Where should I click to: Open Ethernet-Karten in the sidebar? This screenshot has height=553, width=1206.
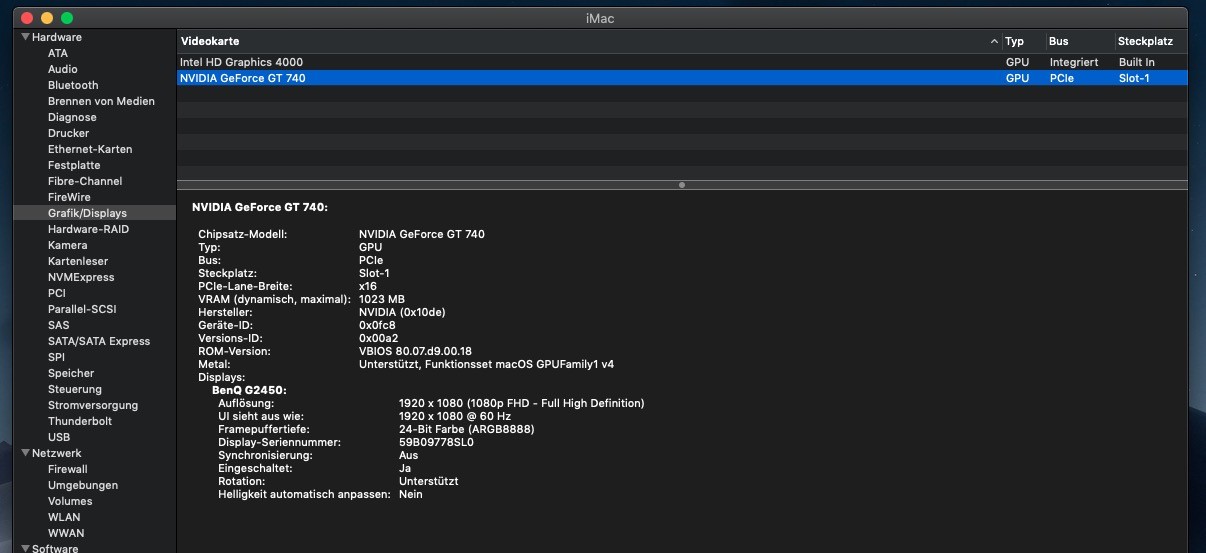[90, 149]
